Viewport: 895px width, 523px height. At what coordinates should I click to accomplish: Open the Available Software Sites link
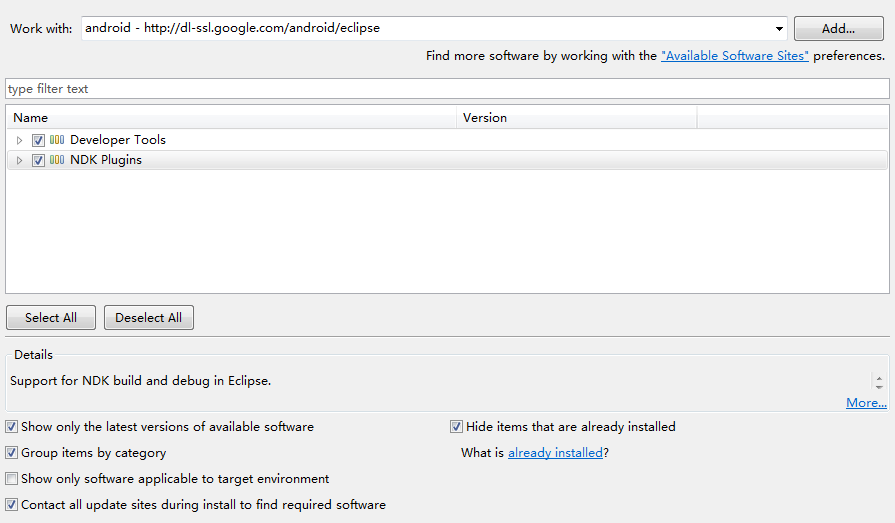click(735, 56)
